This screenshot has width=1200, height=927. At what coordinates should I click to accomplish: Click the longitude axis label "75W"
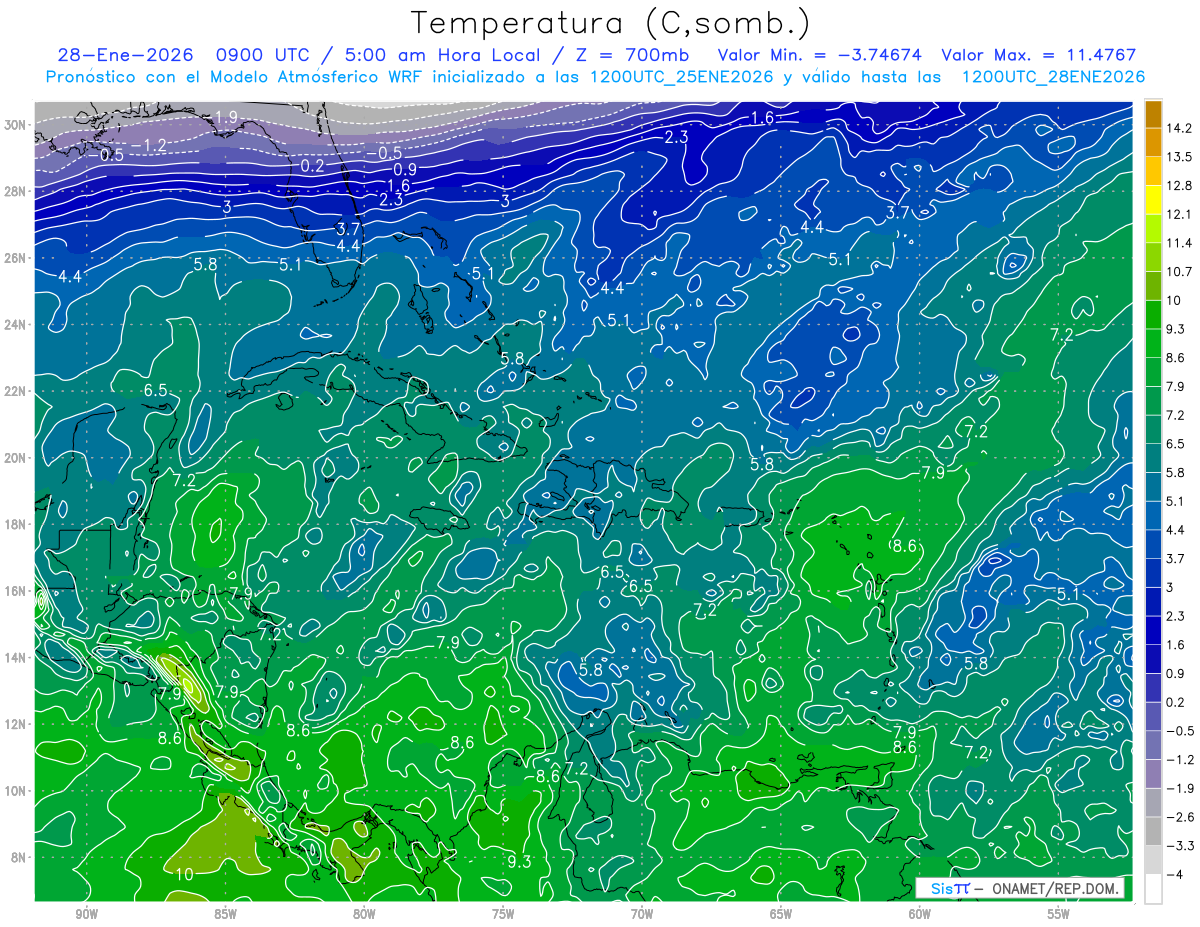pos(503,914)
